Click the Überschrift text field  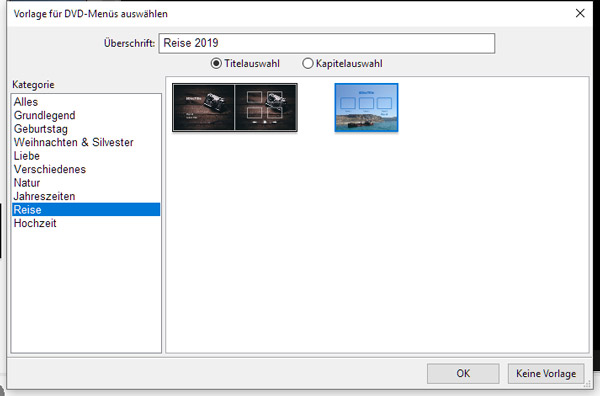pyautogui.click(x=327, y=43)
